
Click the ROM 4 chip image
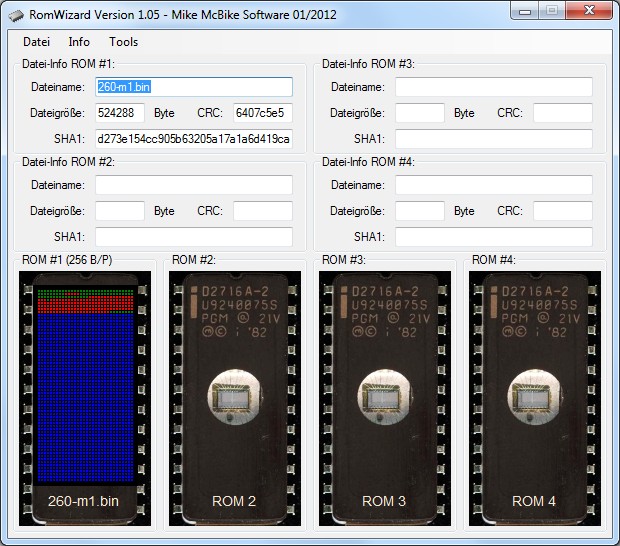point(535,395)
